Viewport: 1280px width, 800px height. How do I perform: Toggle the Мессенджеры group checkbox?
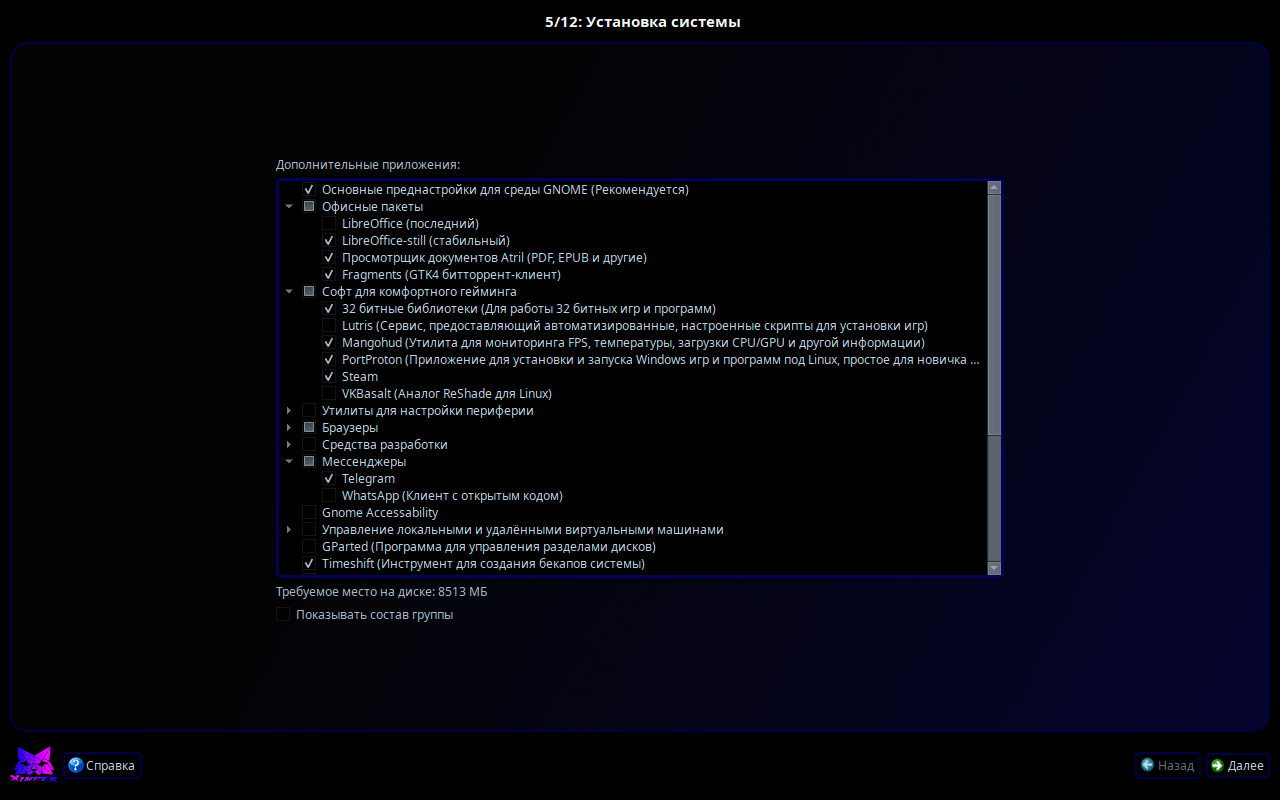[309, 462]
